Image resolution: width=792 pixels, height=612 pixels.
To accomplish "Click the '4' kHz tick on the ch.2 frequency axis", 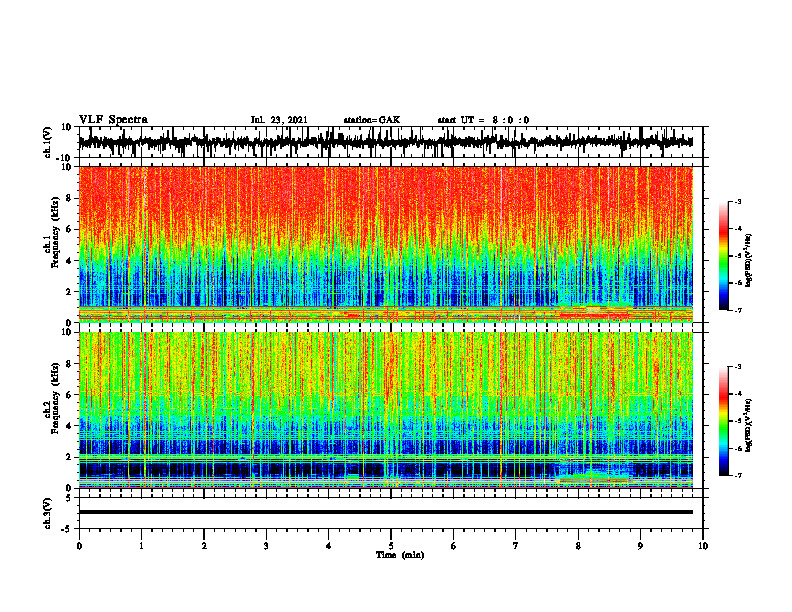I will [69, 426].
